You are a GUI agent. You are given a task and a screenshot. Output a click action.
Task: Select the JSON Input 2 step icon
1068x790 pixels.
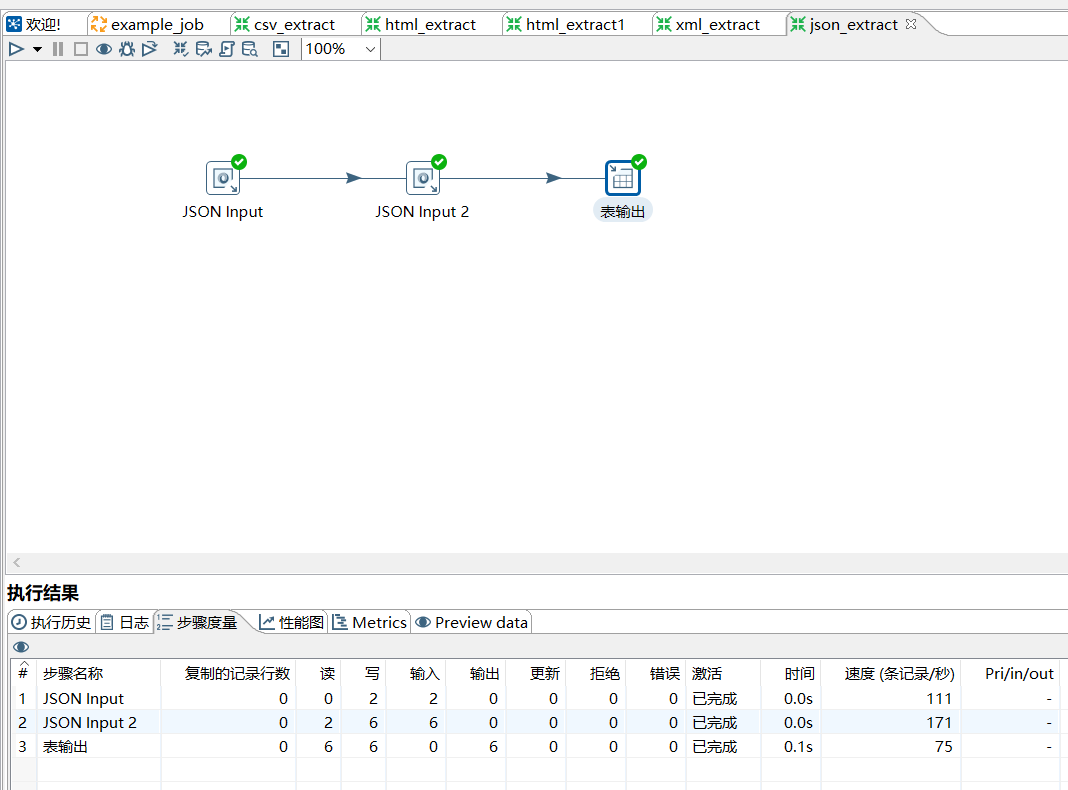423,178
